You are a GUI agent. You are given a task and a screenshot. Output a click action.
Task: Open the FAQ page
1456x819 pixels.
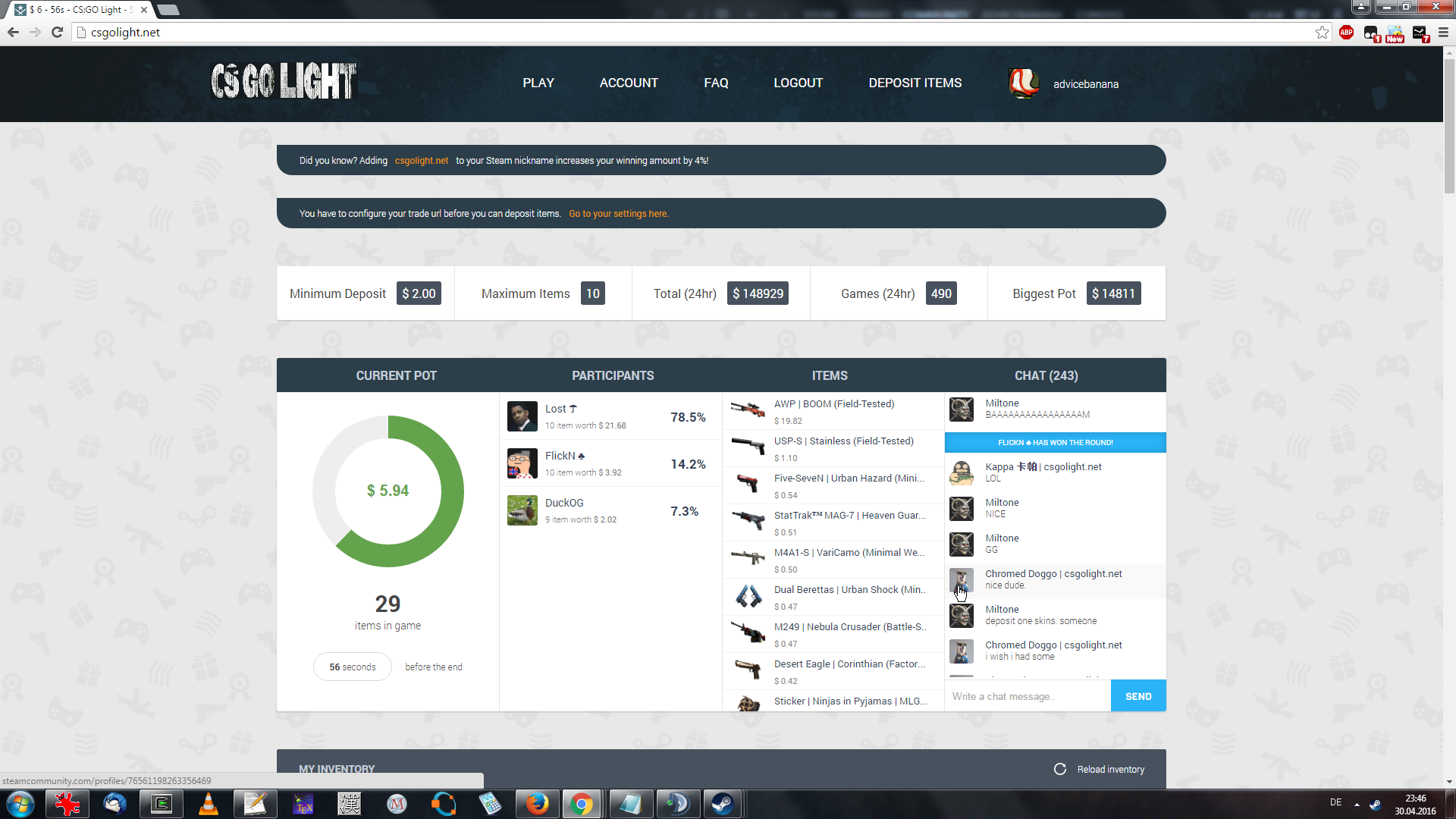tap(715, 83)
